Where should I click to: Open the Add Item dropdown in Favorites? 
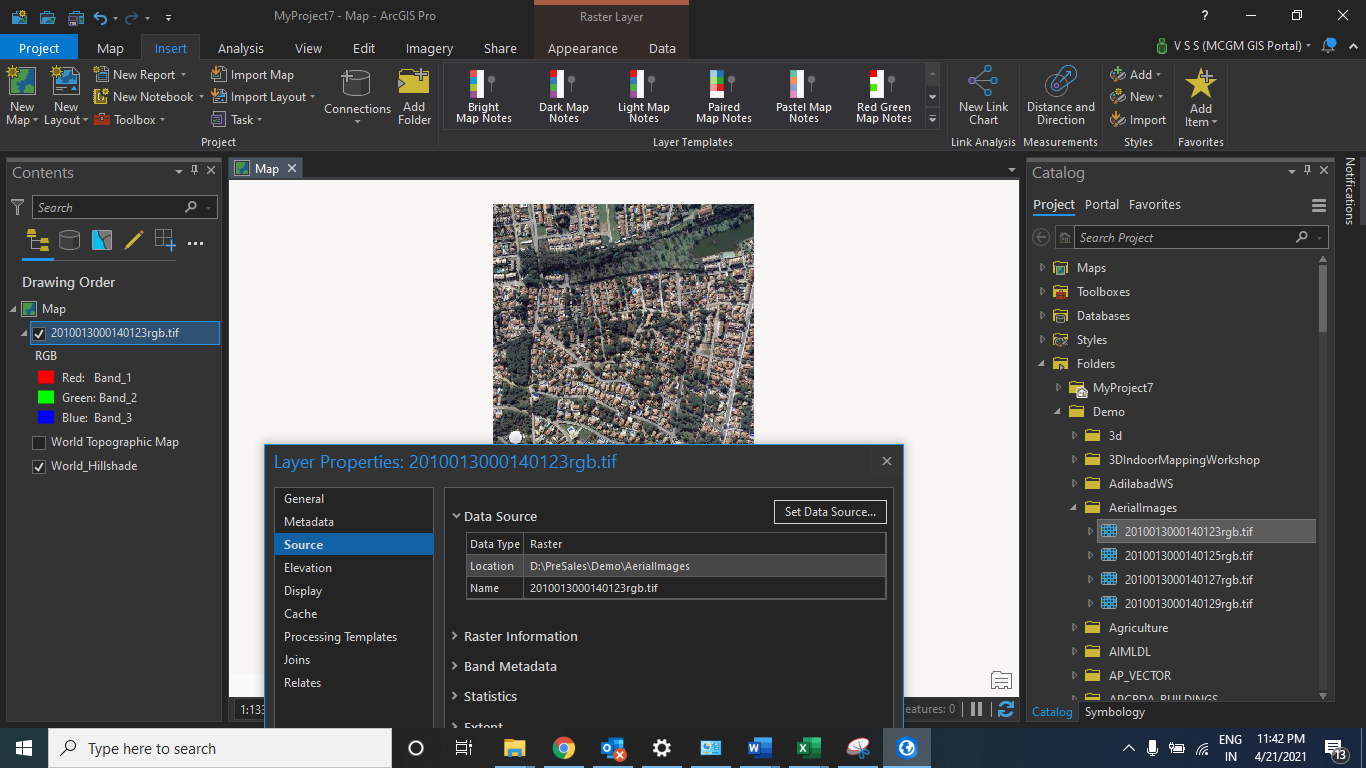point(1200,95)
